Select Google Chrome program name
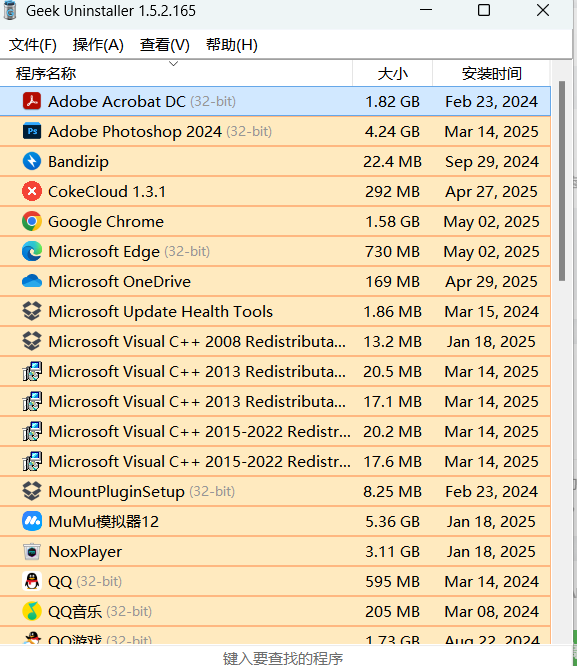This screenshot has height=666, width=577. [106, 221]
